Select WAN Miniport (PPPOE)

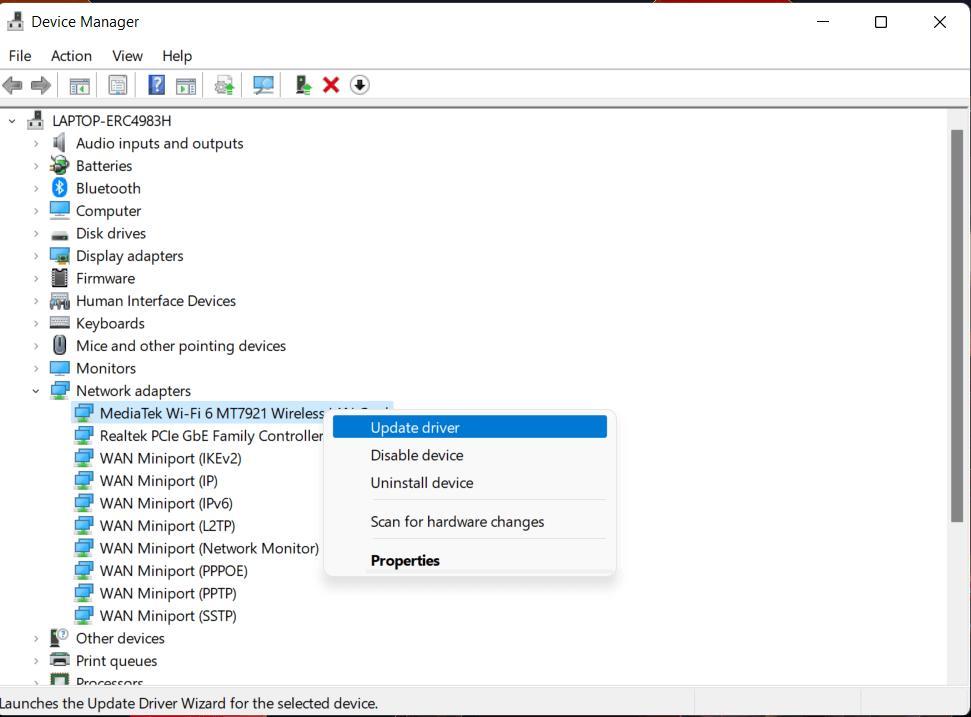(173, 571)
